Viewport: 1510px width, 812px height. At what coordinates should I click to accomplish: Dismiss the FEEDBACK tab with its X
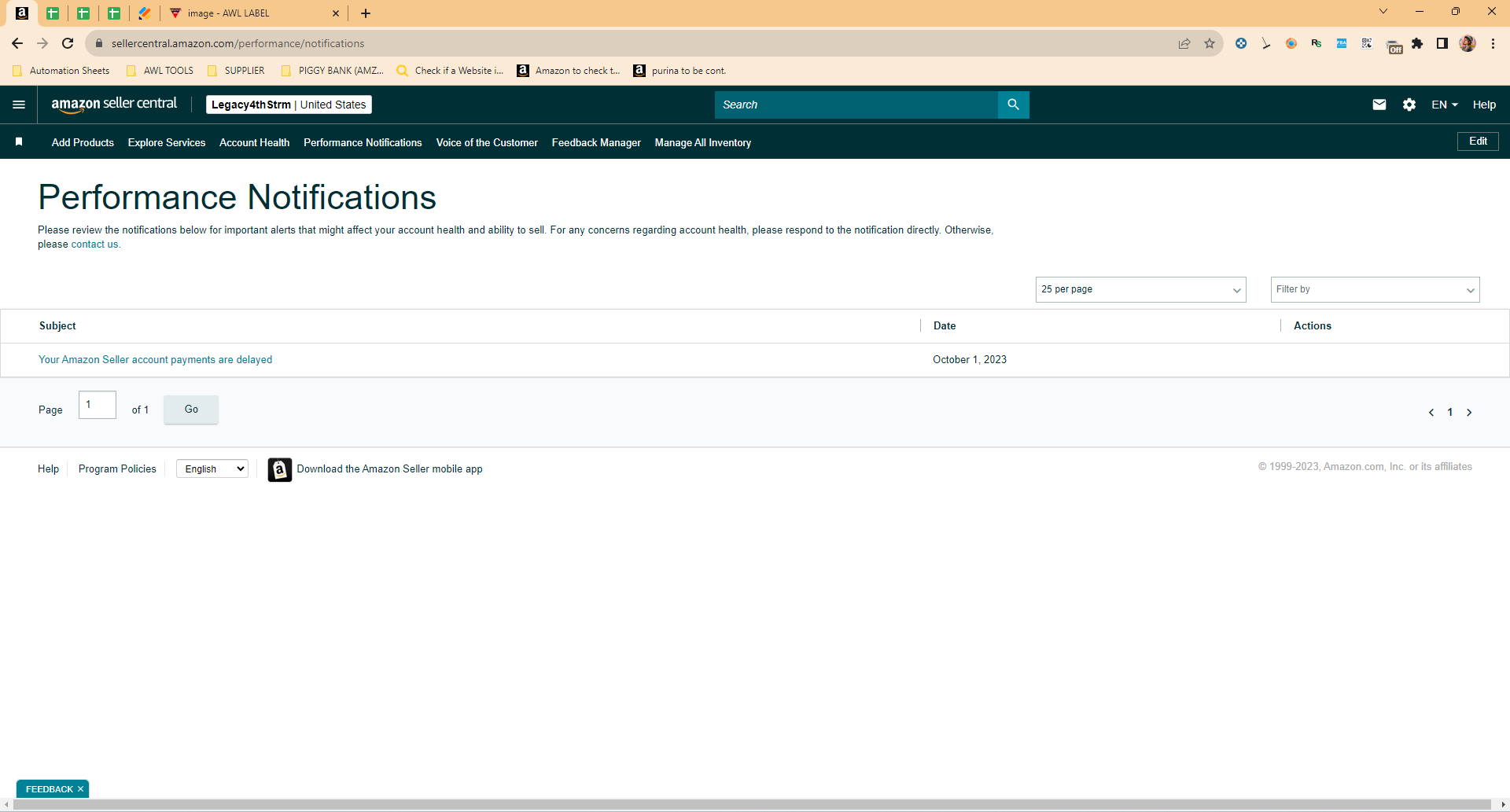point(80,788)
